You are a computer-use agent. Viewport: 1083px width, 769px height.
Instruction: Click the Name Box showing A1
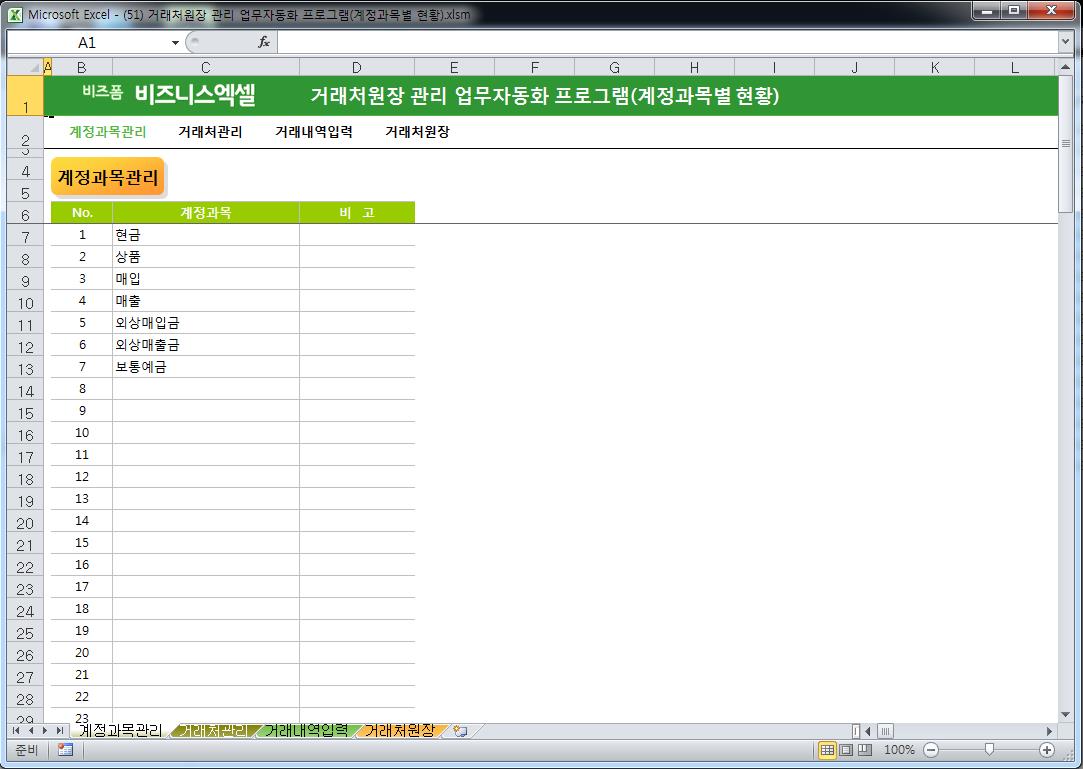click(88, 43)
